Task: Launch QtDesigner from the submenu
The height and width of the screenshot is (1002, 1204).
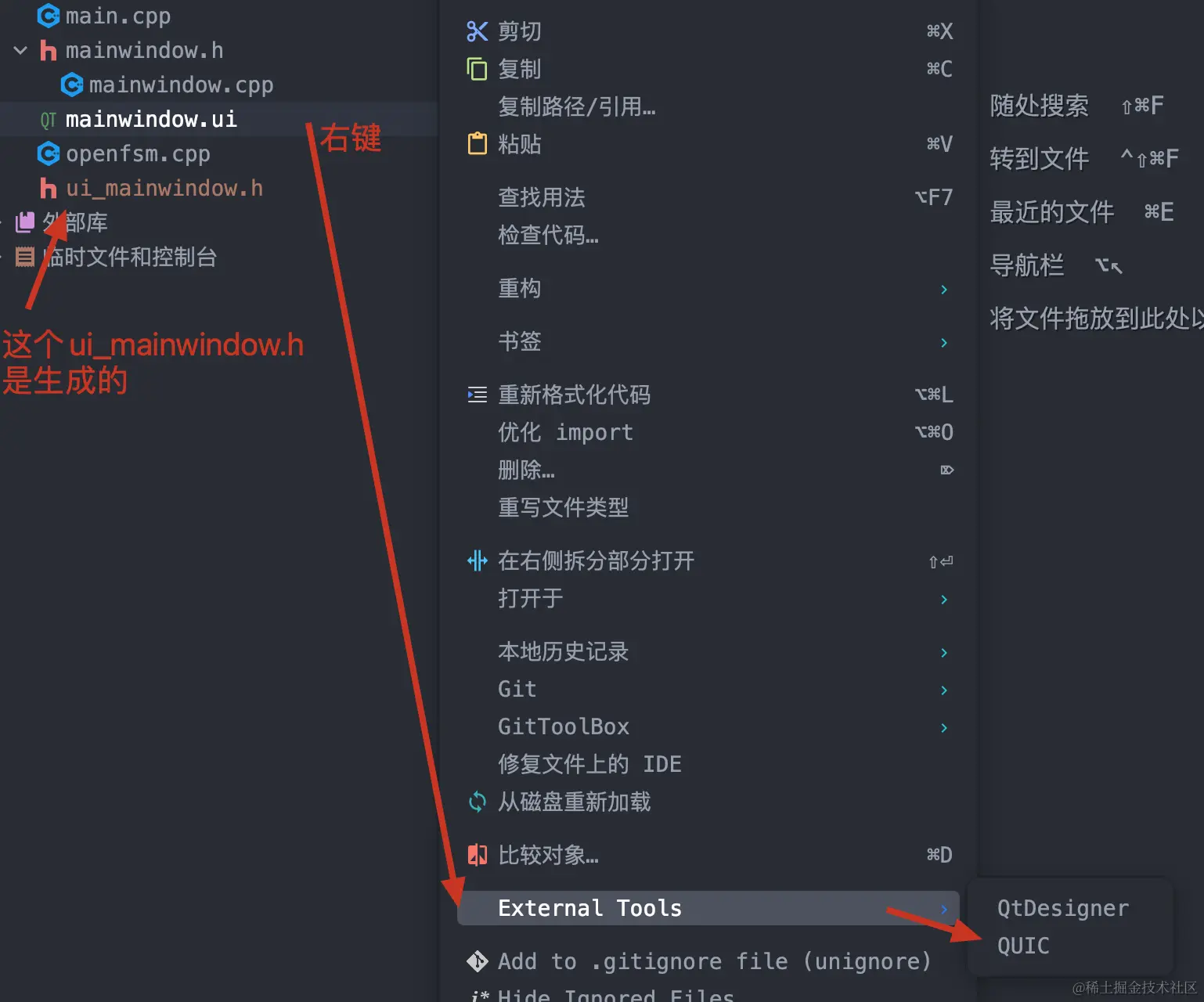Action: [x=1062, y=908]
